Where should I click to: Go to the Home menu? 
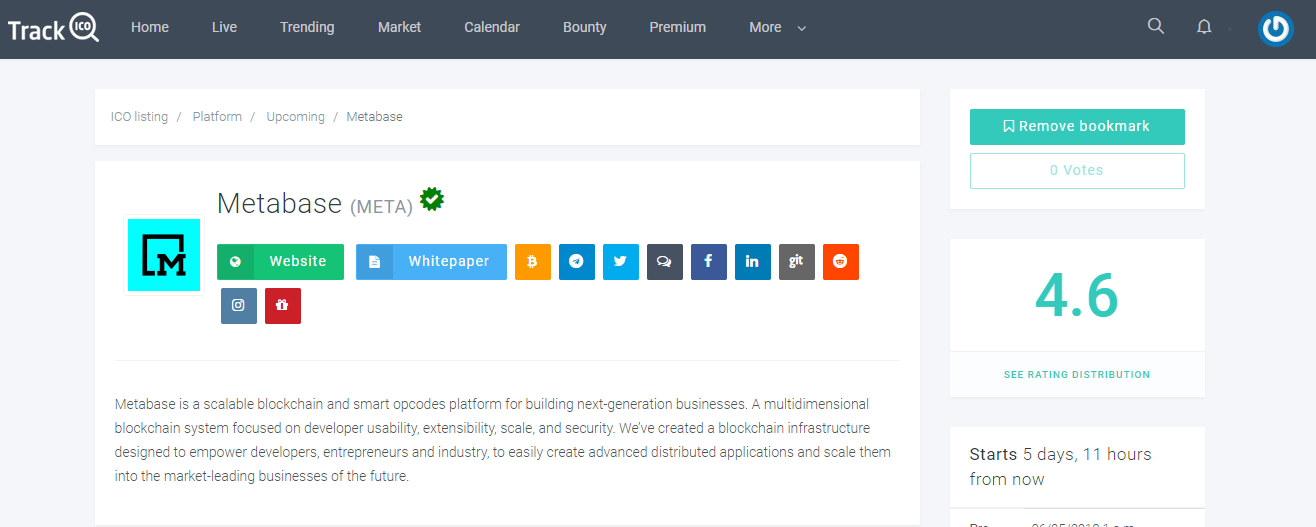(x=150, y=27)
